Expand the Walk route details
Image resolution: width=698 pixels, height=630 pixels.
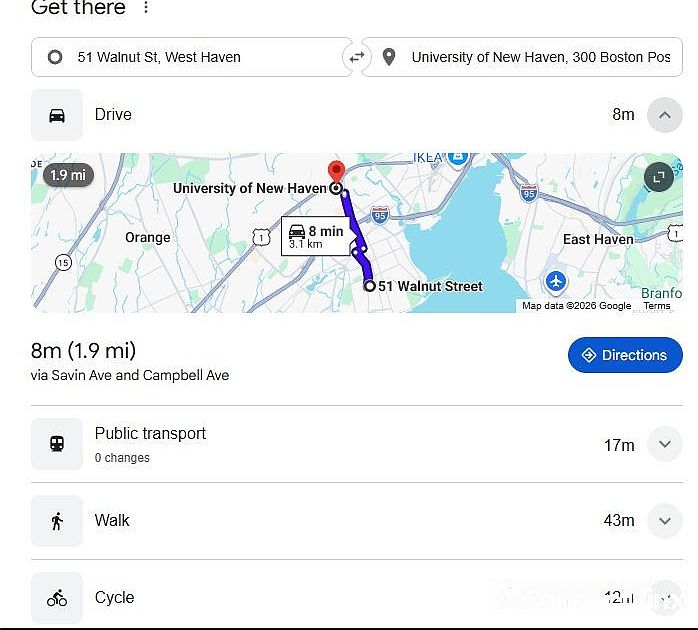point(665,521)
